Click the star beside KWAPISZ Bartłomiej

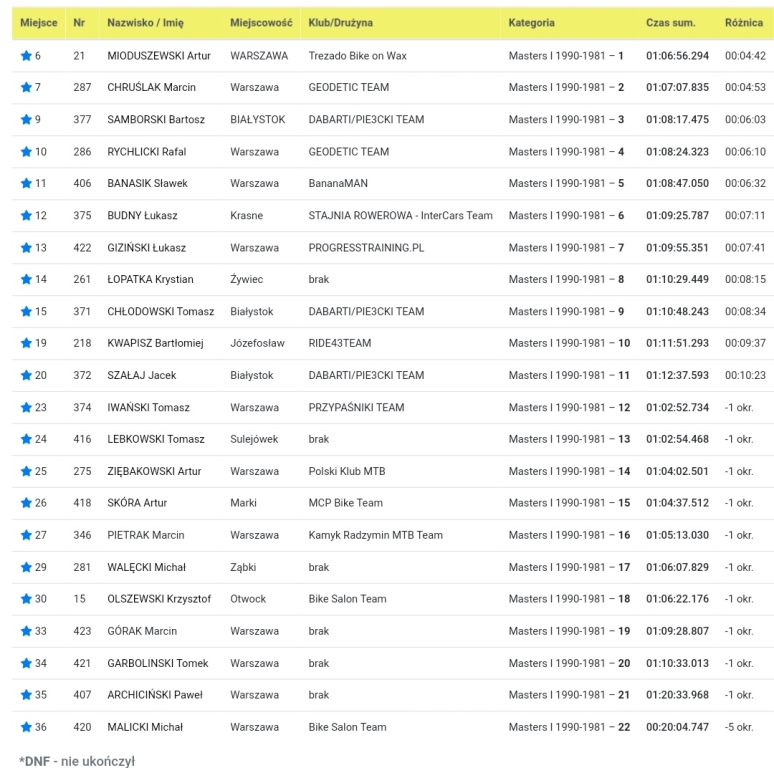point(26,343)
